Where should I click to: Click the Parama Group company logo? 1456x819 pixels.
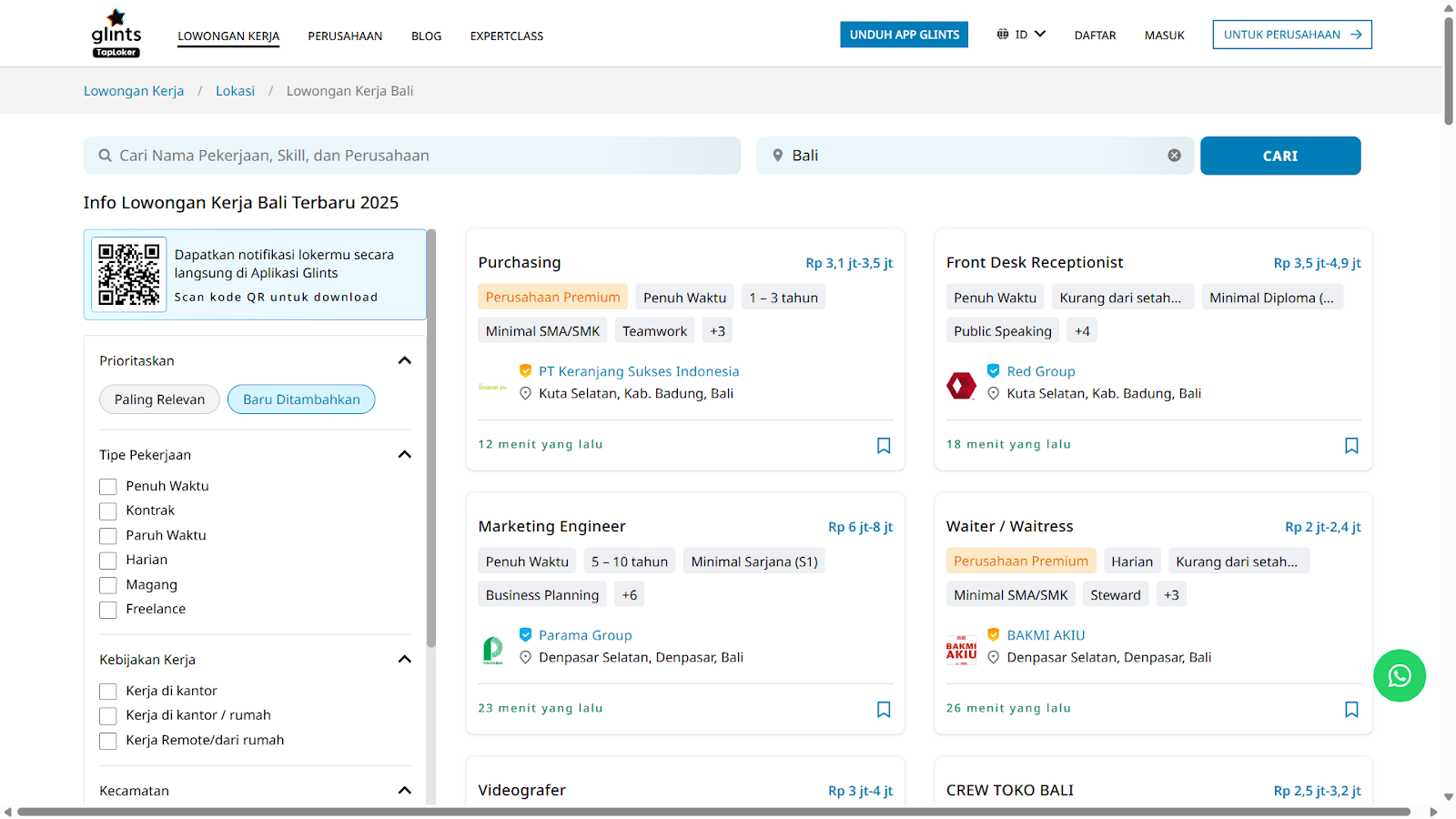[x=493, y=650]
